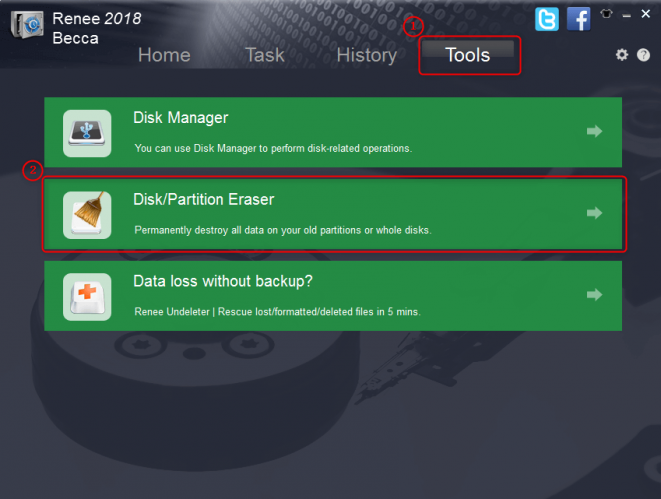
Task: Select the Tools tab
Action: click(470, 55)
